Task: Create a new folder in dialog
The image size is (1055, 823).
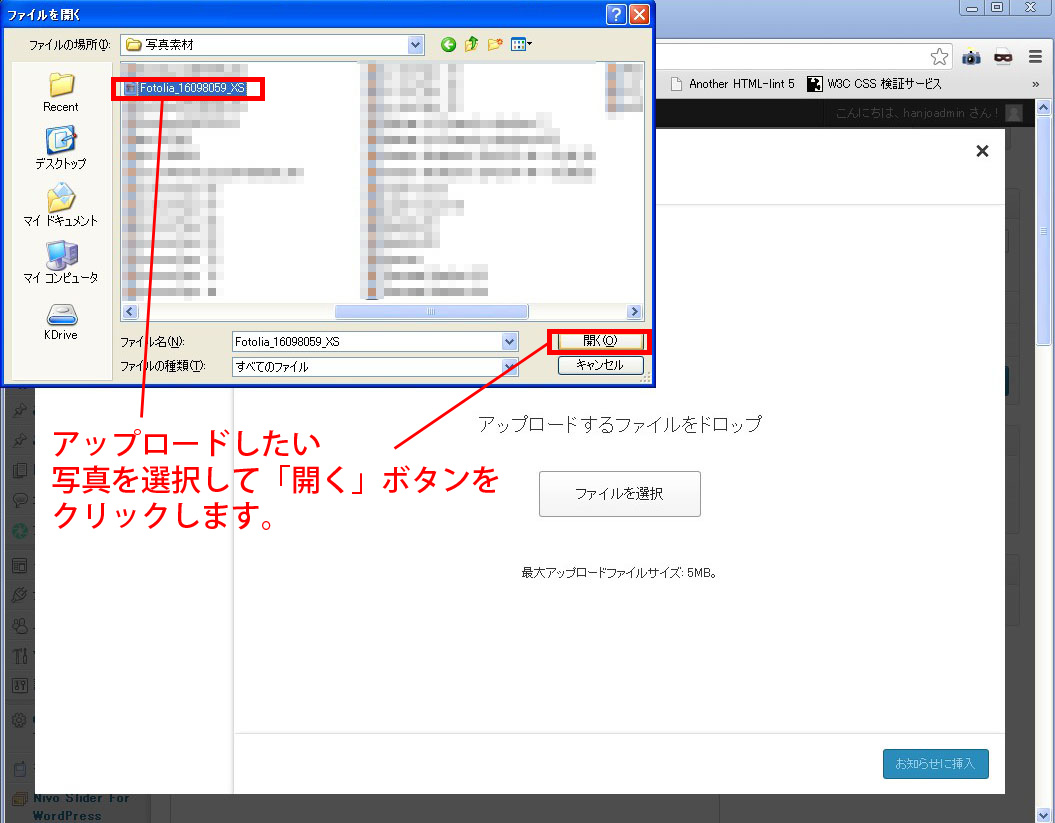Action: click(x=494, y=44)
